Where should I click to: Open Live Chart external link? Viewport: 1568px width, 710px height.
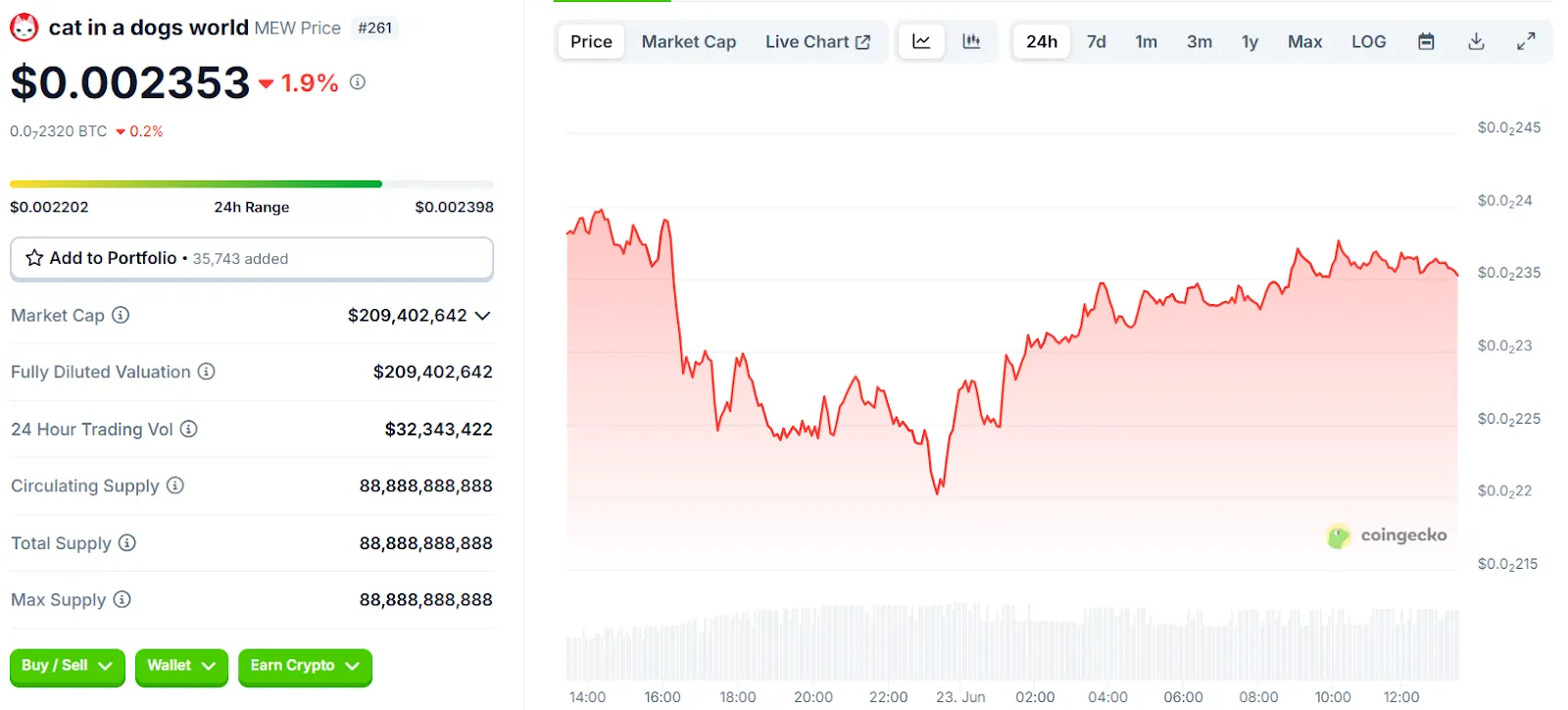point(817,41)
